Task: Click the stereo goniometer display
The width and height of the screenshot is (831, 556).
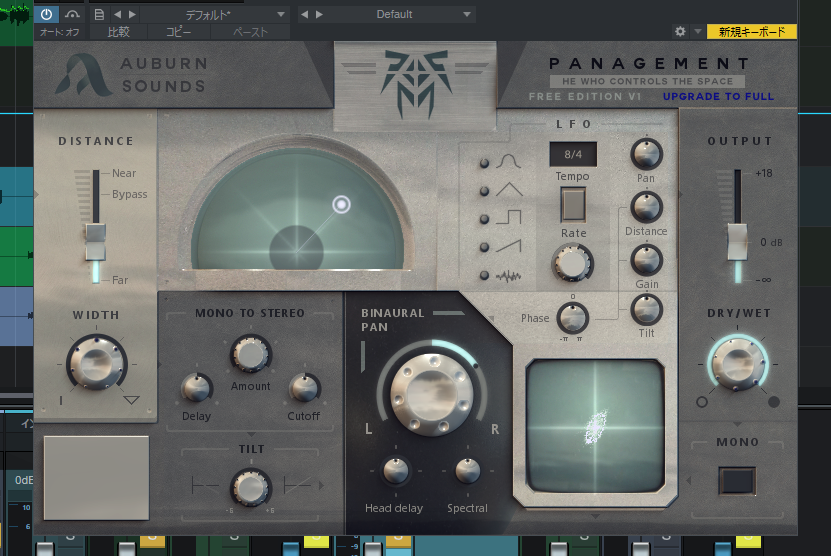Action: [x=595, y=427]
